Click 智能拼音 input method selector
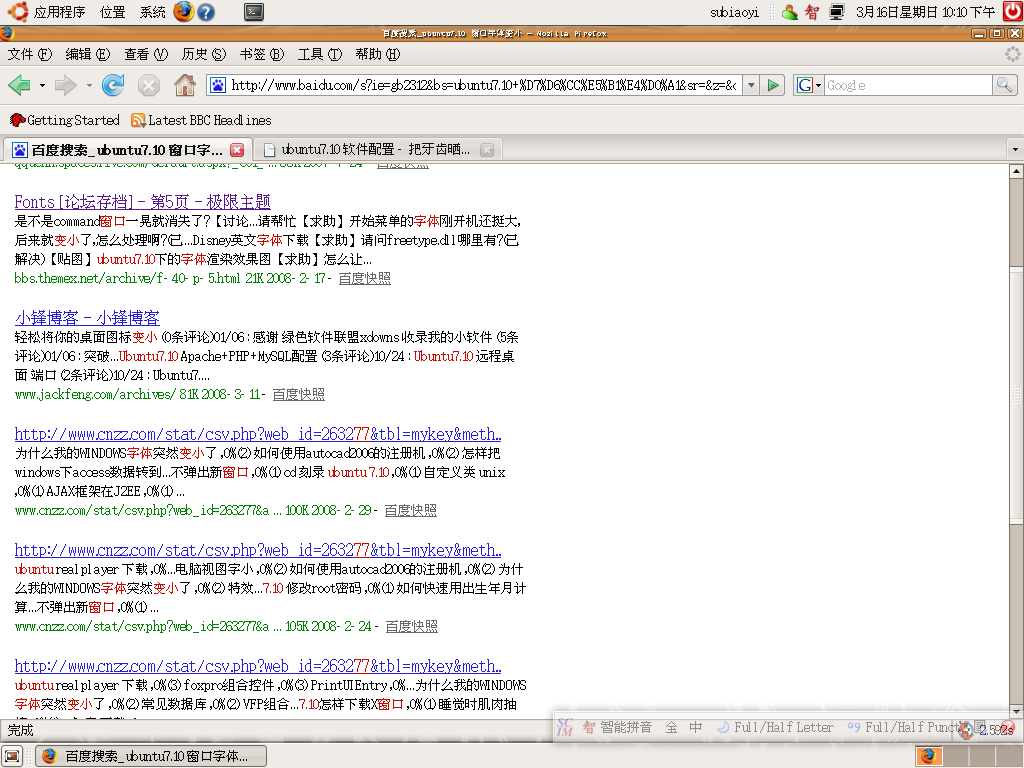This screenshot has height=768, width=1024. (x=617, y=728)
